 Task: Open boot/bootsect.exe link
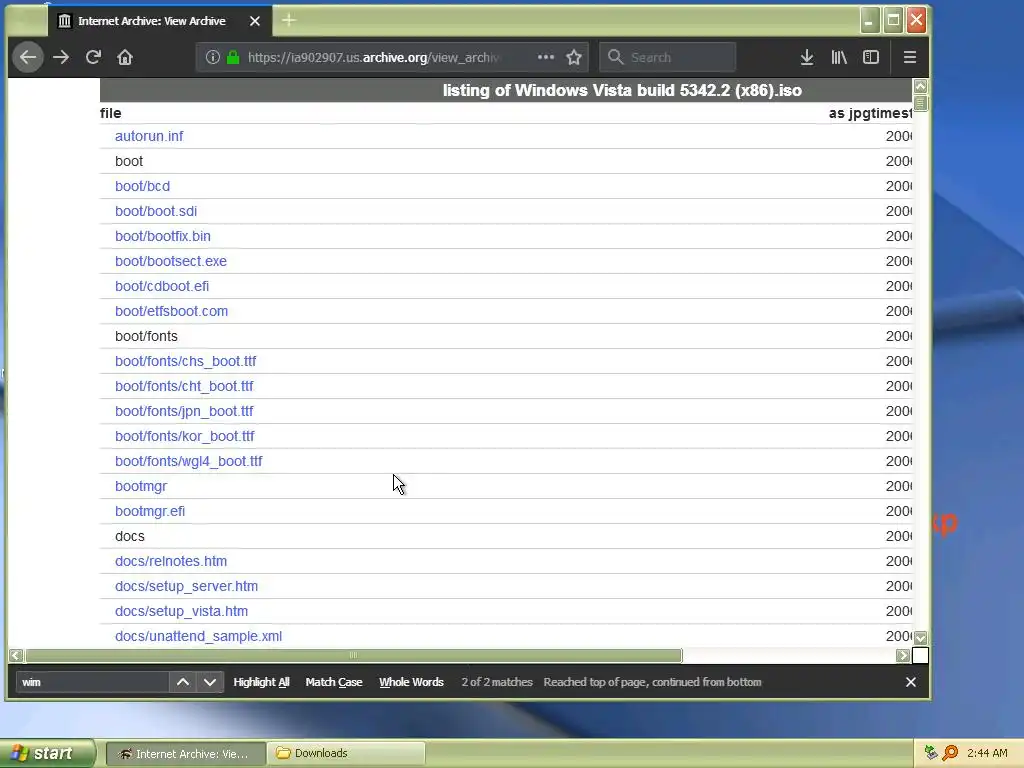[171, 261]
